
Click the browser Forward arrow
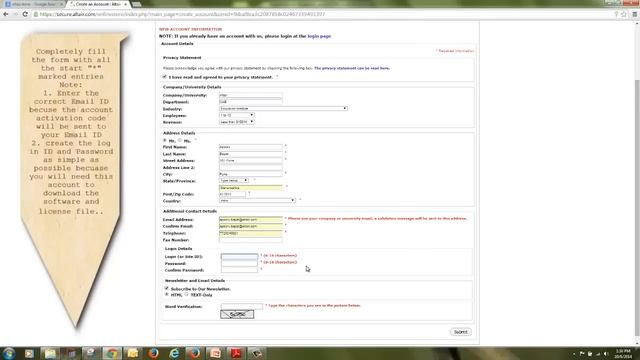click(x=16, y=14)
